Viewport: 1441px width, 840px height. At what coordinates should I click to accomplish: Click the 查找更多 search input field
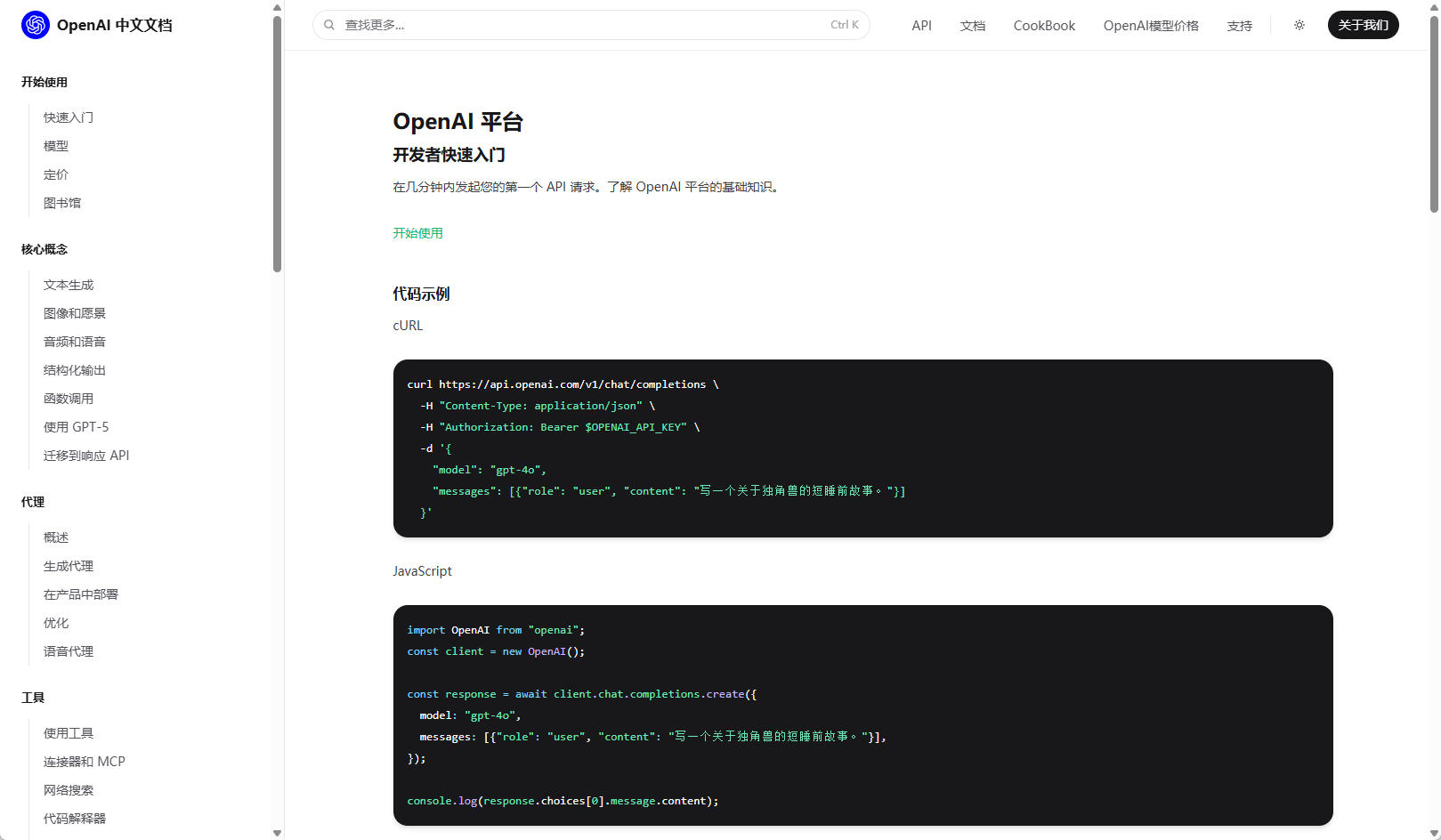[587, 24]
